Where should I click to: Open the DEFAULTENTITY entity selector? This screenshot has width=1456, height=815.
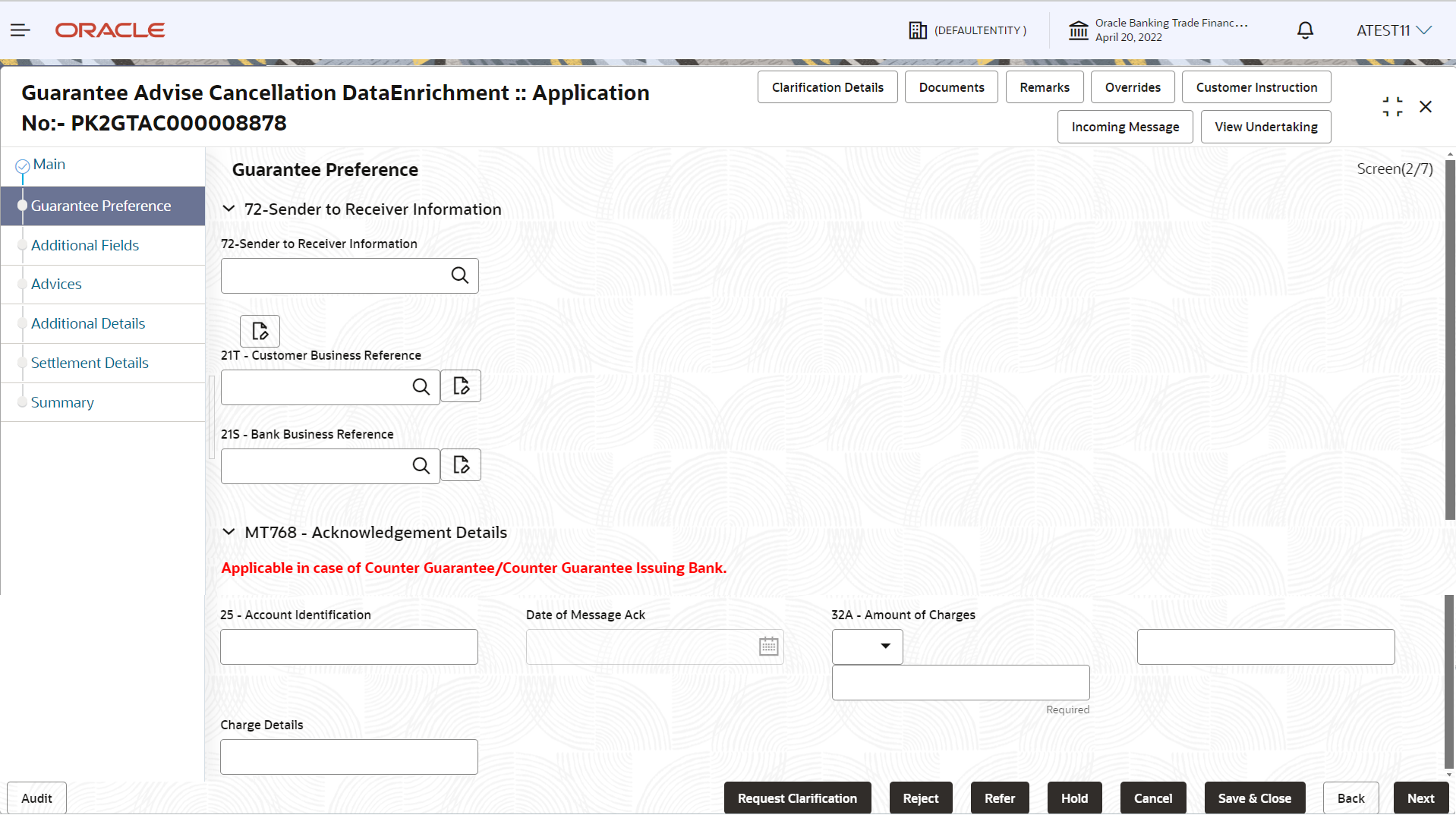967,30
